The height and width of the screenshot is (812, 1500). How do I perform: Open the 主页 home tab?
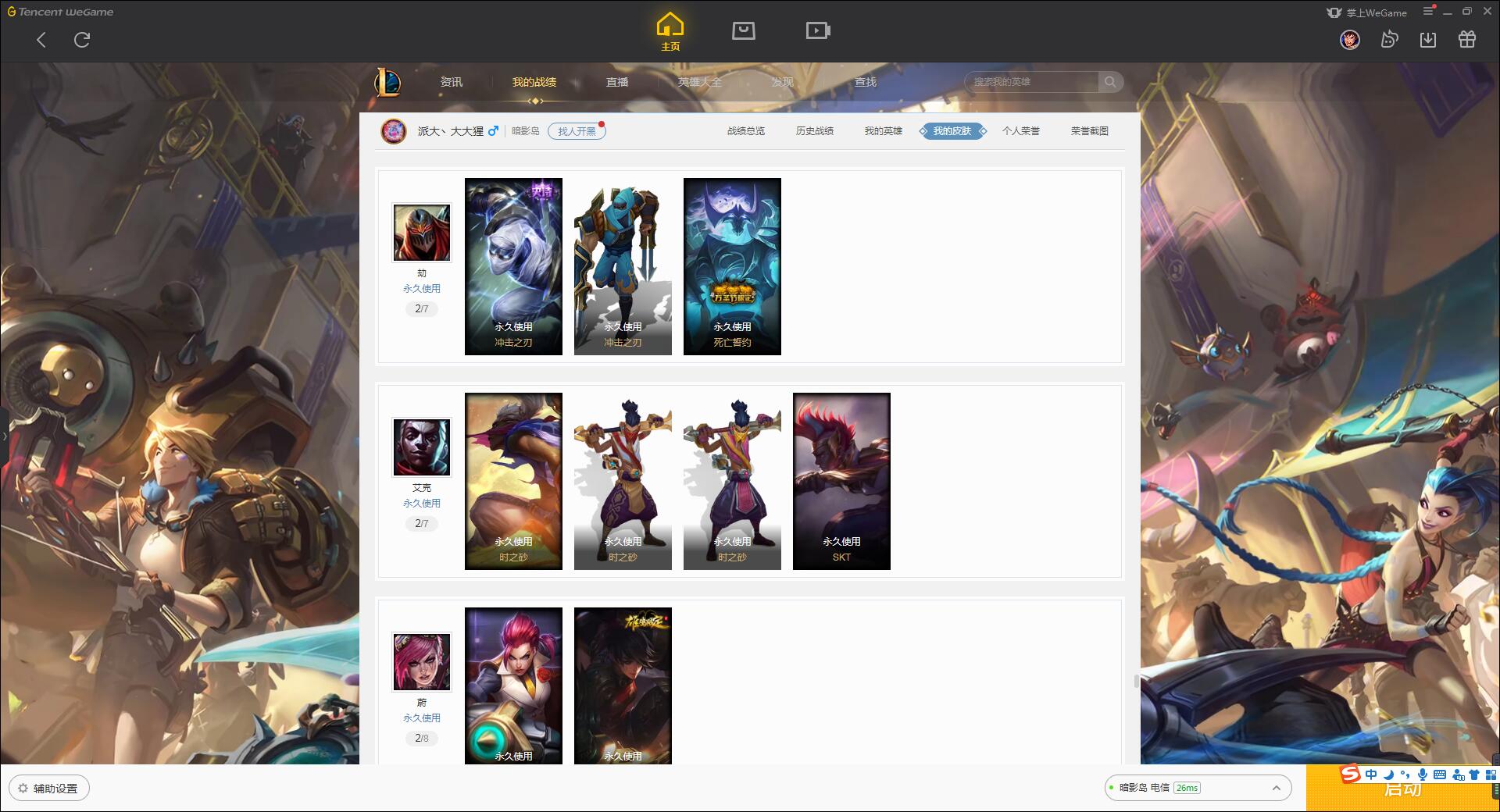[670, 32]
